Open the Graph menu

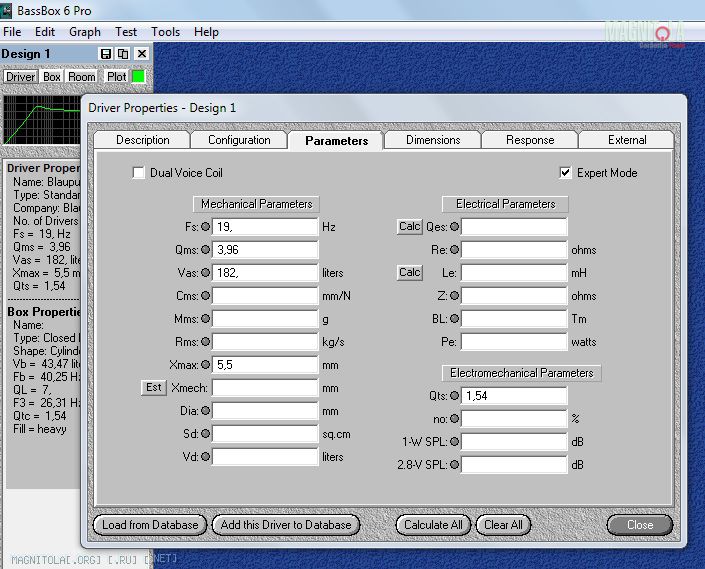click(85, 32)
